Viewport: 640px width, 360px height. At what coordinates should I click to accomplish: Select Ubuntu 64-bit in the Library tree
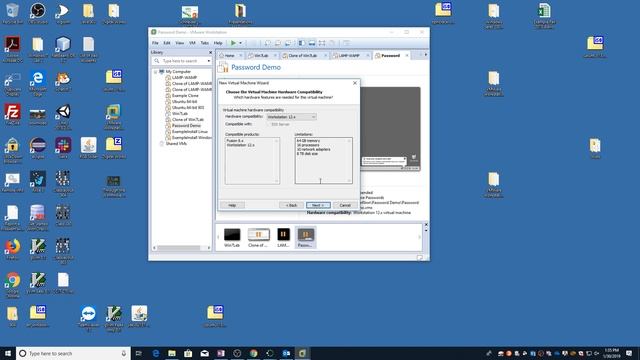[x=184, y=102]
